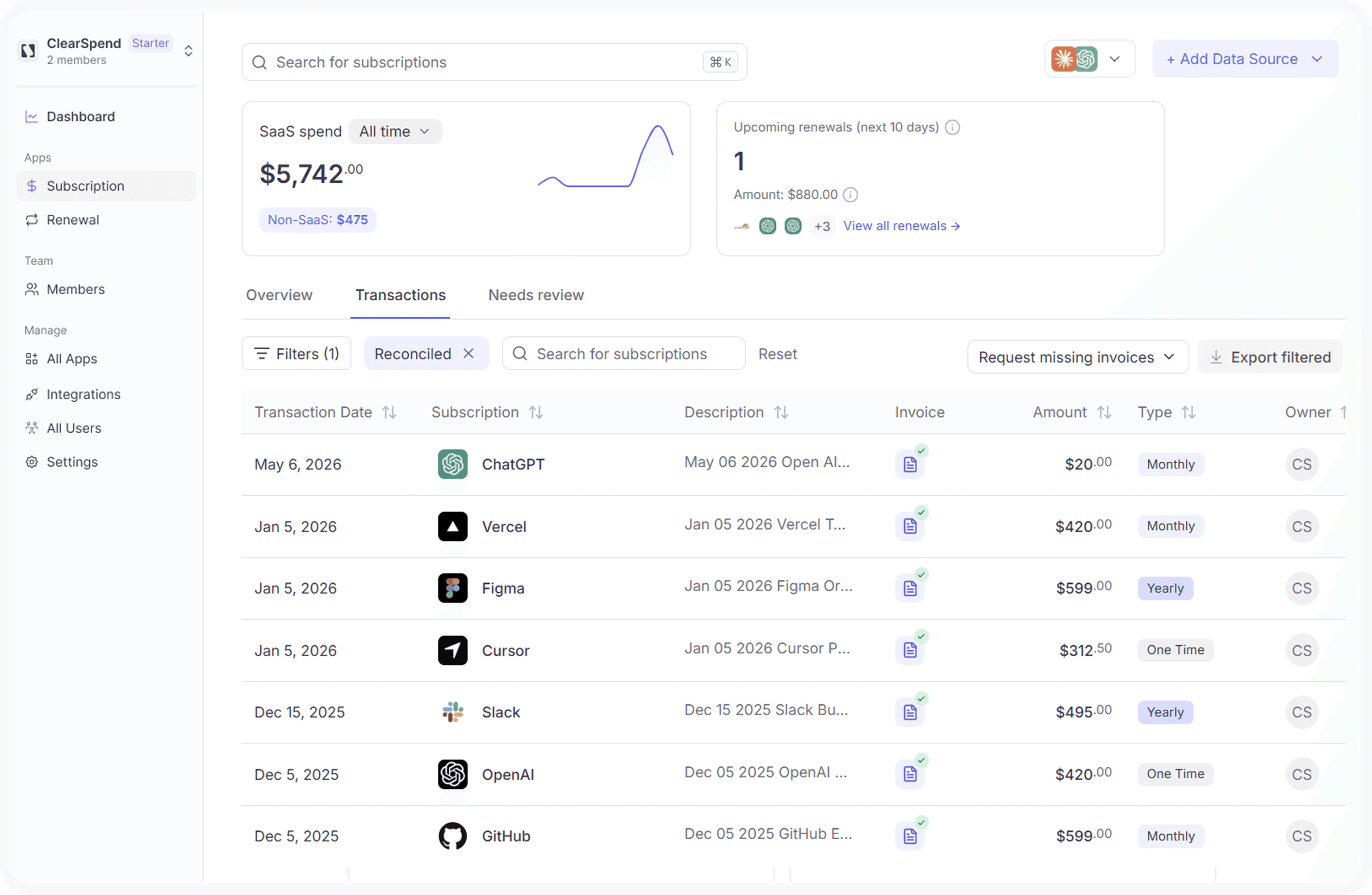This screenshot has height=895, width=1372.
Task: Open invoice for GitHub transaction
Action: point(910,836)
